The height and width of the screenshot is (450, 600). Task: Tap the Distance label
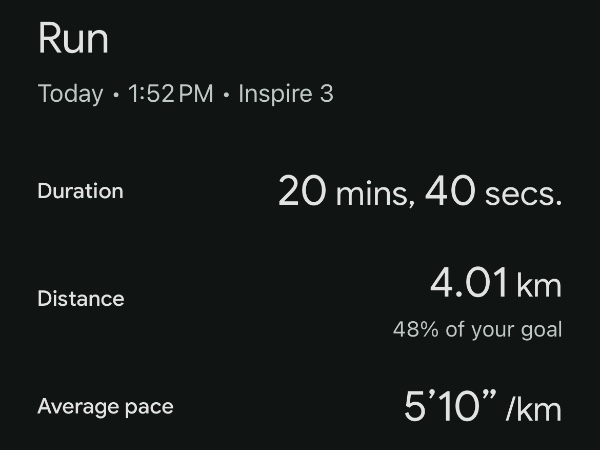(x=81, y=298)
